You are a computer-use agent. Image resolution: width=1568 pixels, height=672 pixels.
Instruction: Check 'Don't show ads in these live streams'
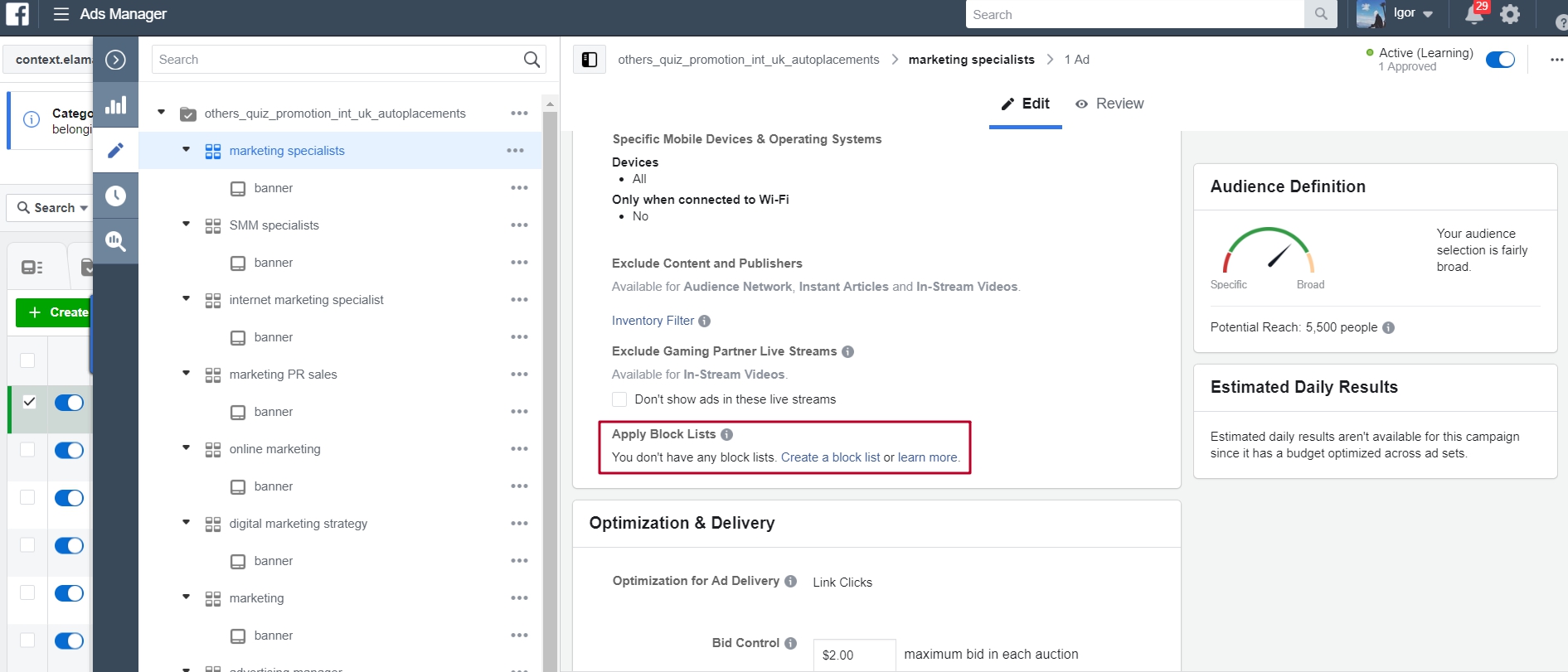(619, 399)
